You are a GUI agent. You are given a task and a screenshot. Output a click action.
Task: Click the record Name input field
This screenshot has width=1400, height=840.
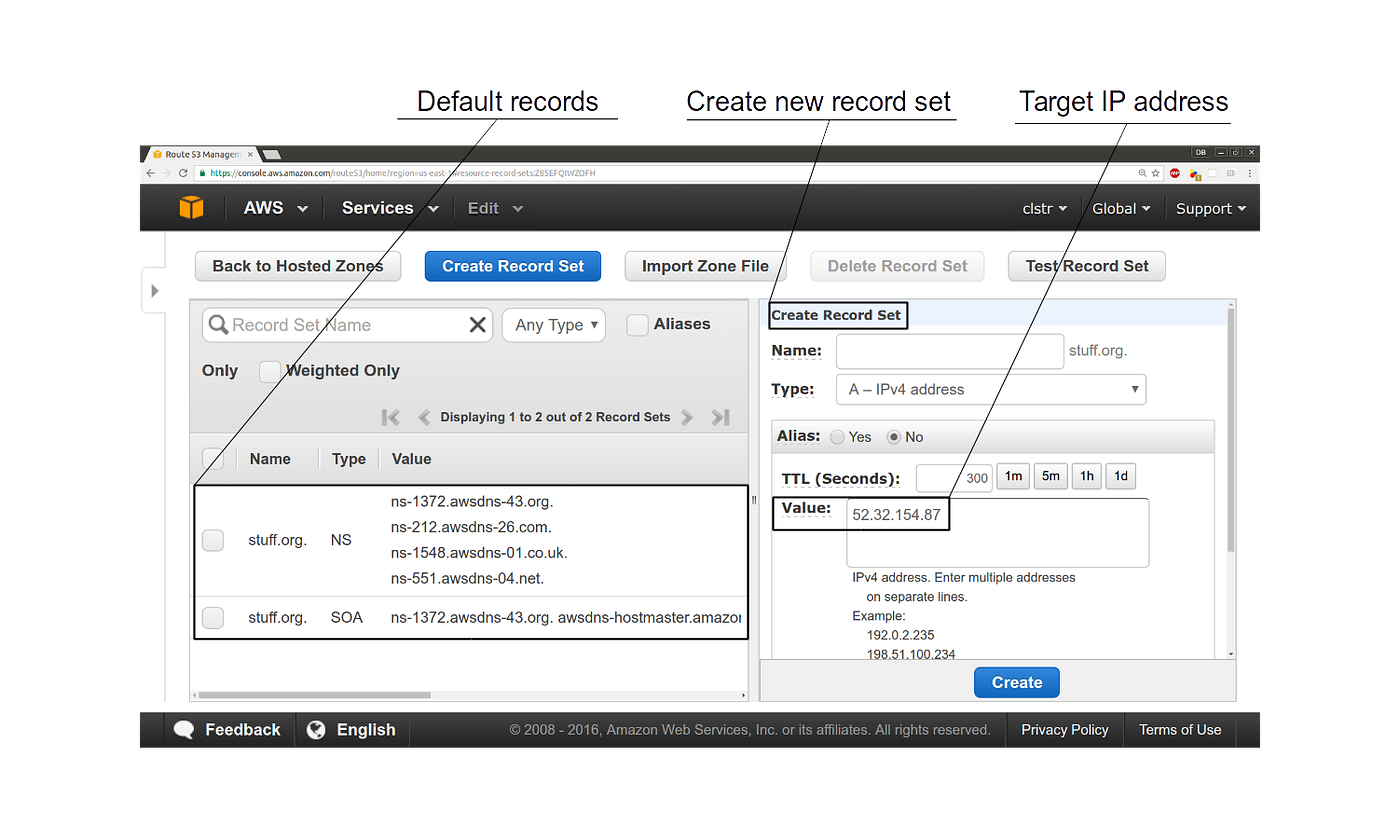(x=949, y=351)
